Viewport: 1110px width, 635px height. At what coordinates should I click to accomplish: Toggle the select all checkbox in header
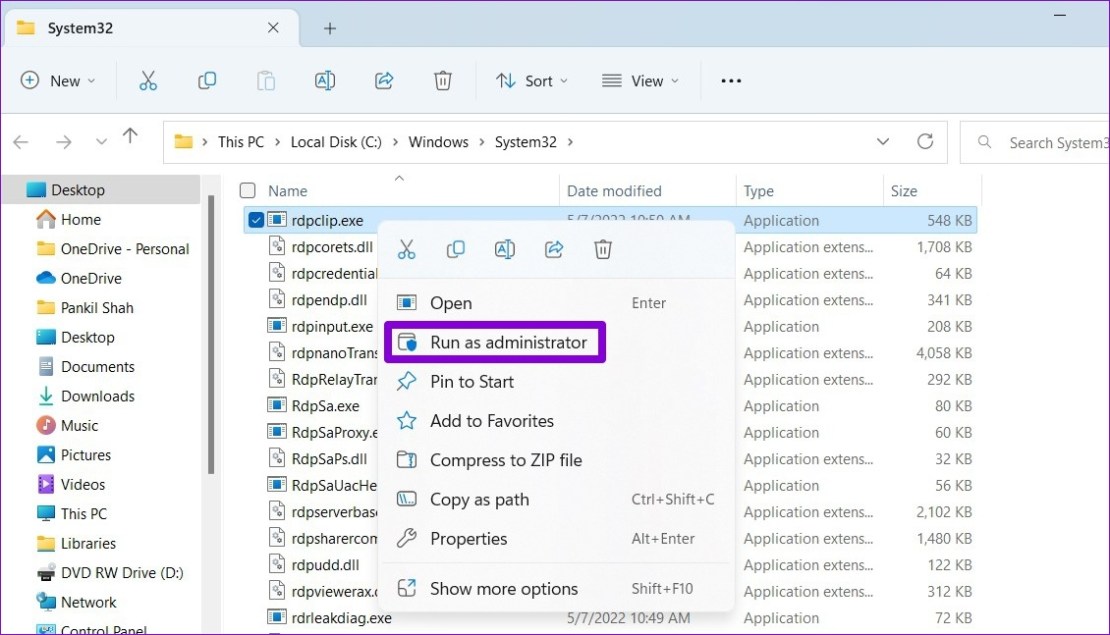point(248,190)
